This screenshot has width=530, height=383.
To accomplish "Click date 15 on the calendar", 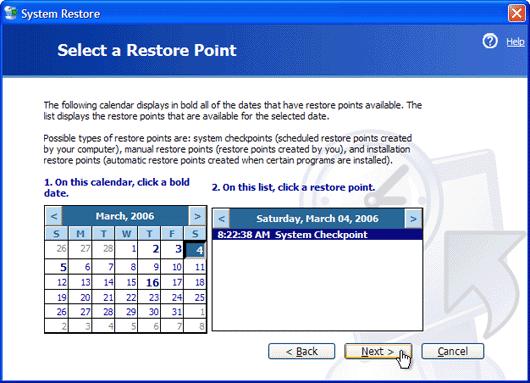I will tap(126, 283).
